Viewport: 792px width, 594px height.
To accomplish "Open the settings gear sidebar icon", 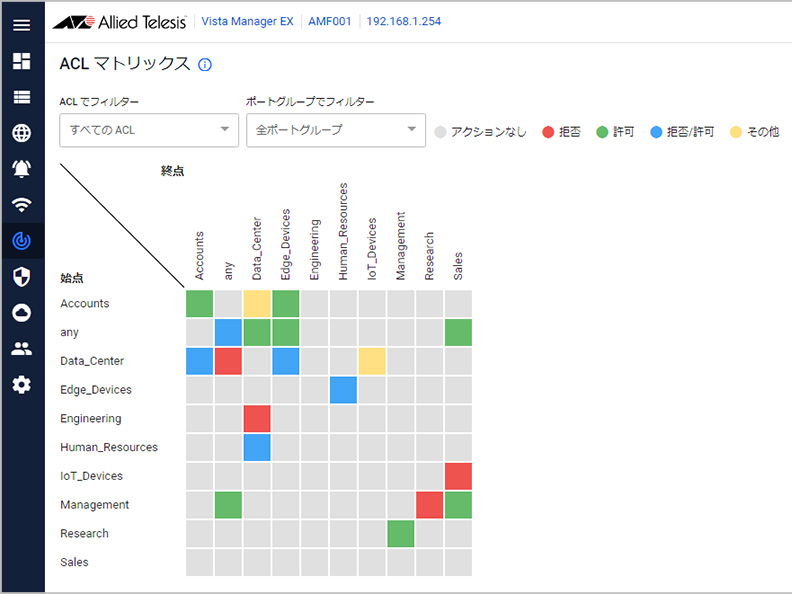I will click(x=21, y=385).
